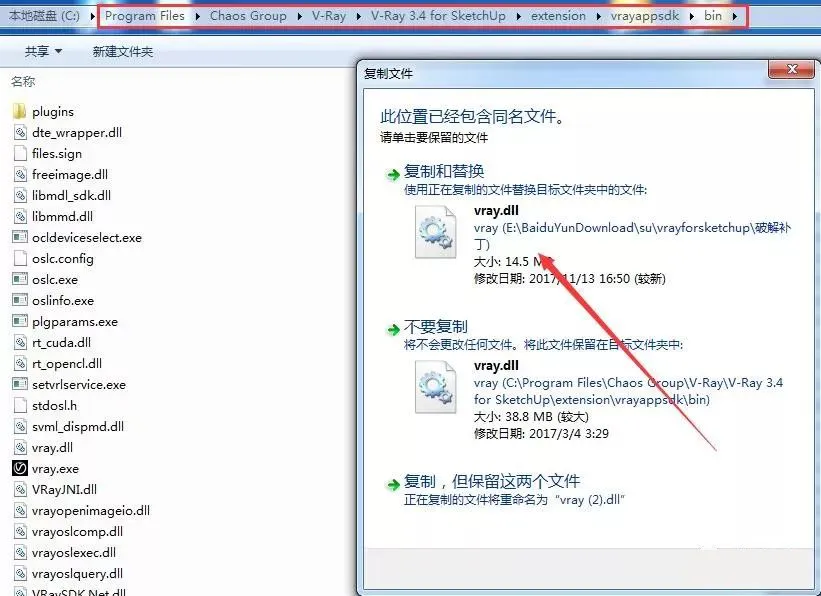Expand arrow after Chaos Group breadcrumb

(x=299, y=16)
